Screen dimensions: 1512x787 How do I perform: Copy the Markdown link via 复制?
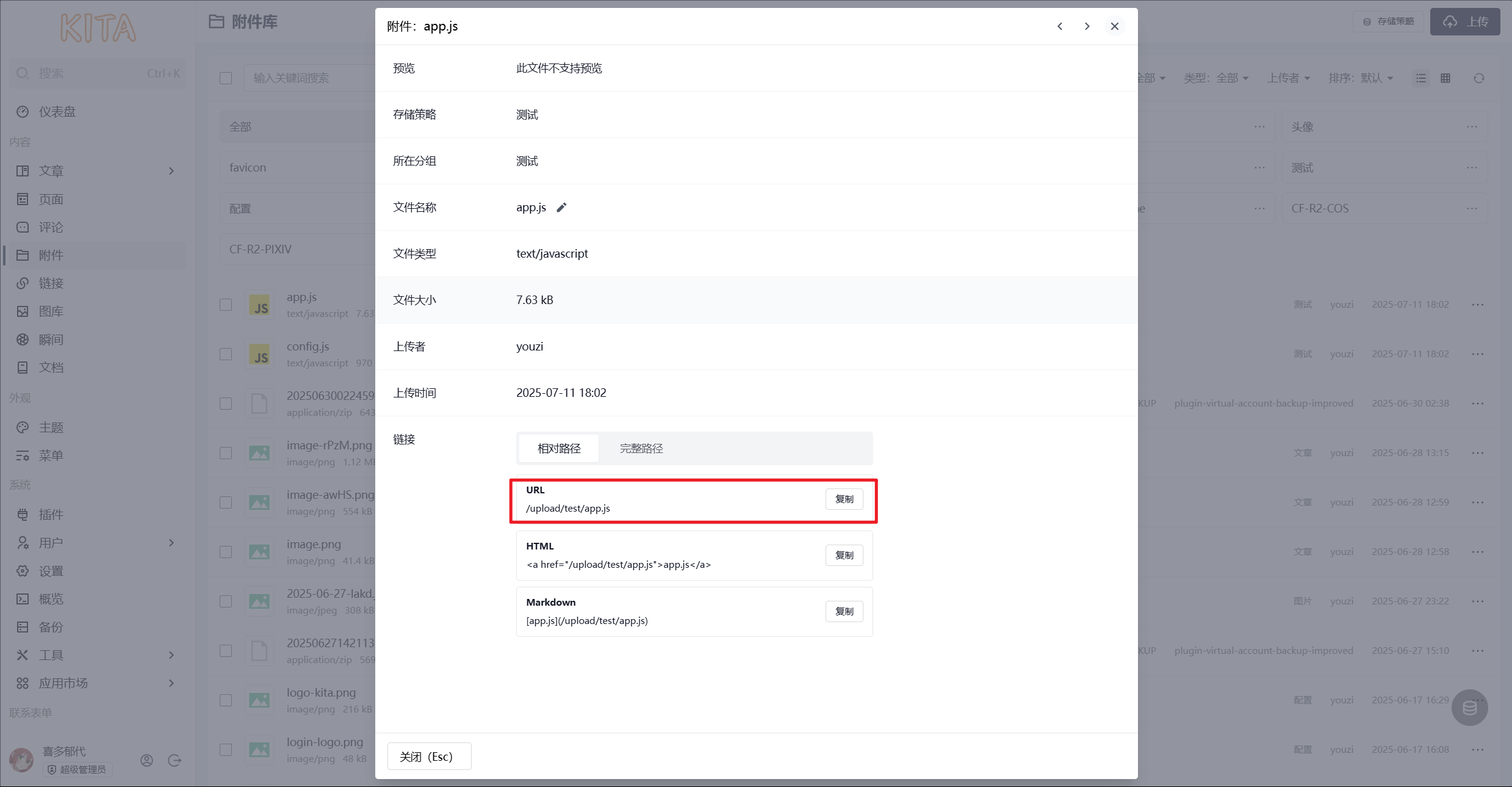pos(844,611)
